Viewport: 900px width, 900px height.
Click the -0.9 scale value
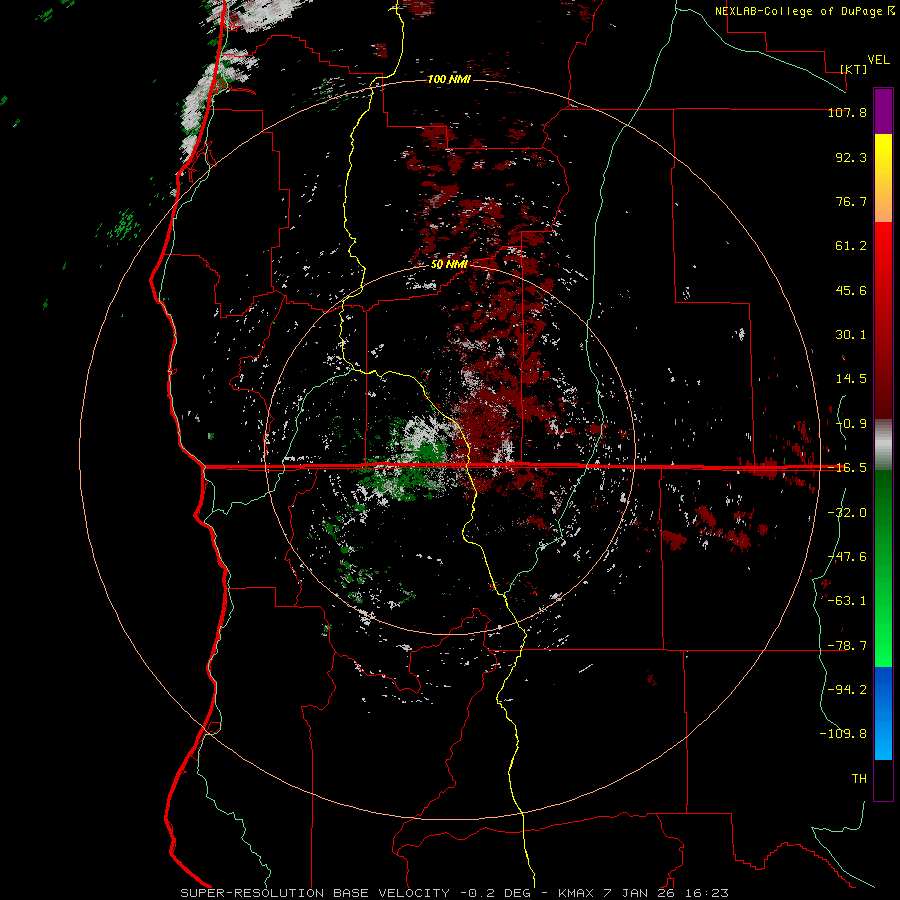tap(851, 424)
